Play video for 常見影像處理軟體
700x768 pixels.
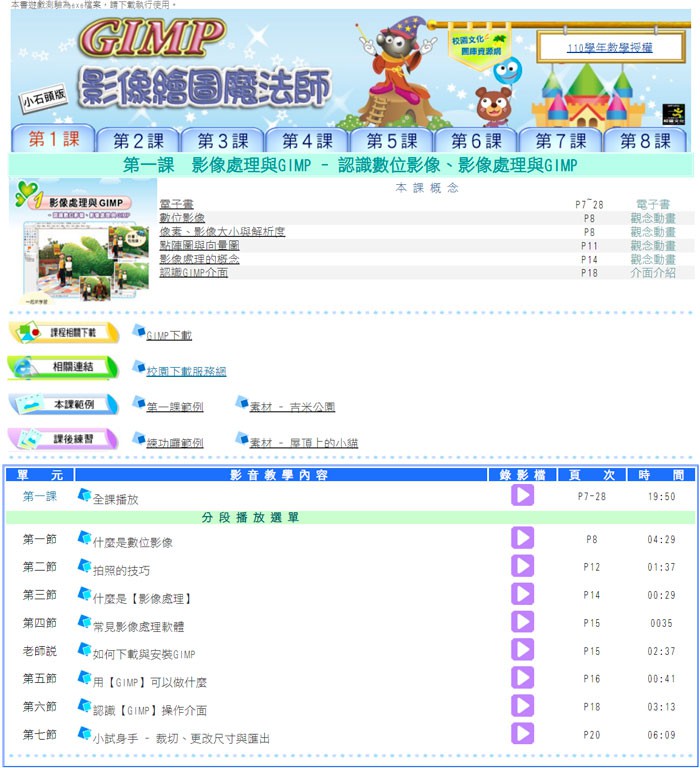pyautogui.click(x=522, y=623)
